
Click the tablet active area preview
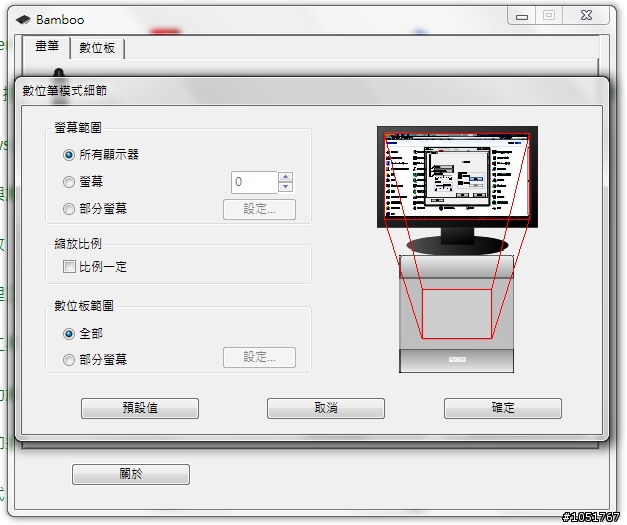pyautogui.click(x=457, y=313)
